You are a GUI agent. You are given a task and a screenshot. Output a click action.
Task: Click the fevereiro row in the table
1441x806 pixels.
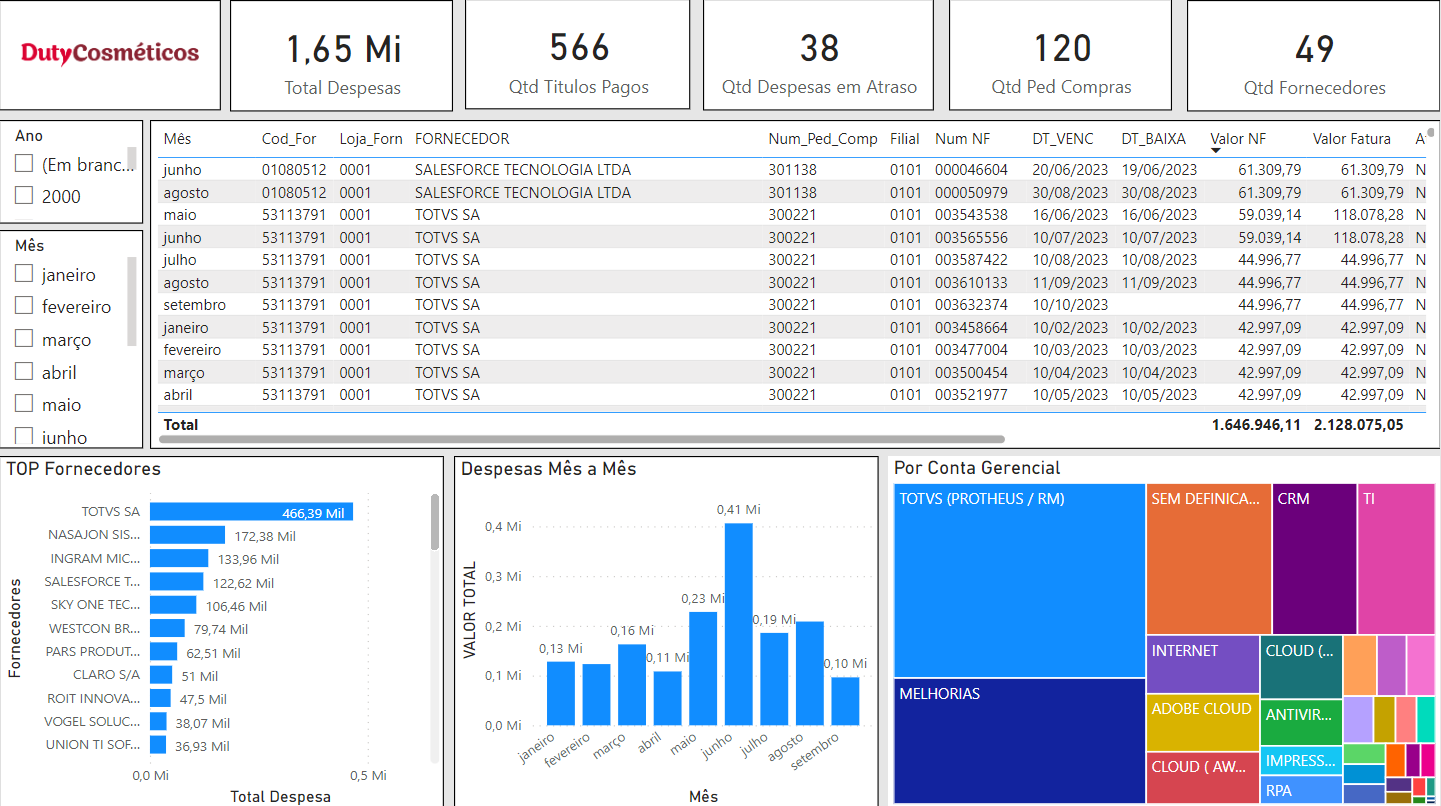tap(791, 350)
